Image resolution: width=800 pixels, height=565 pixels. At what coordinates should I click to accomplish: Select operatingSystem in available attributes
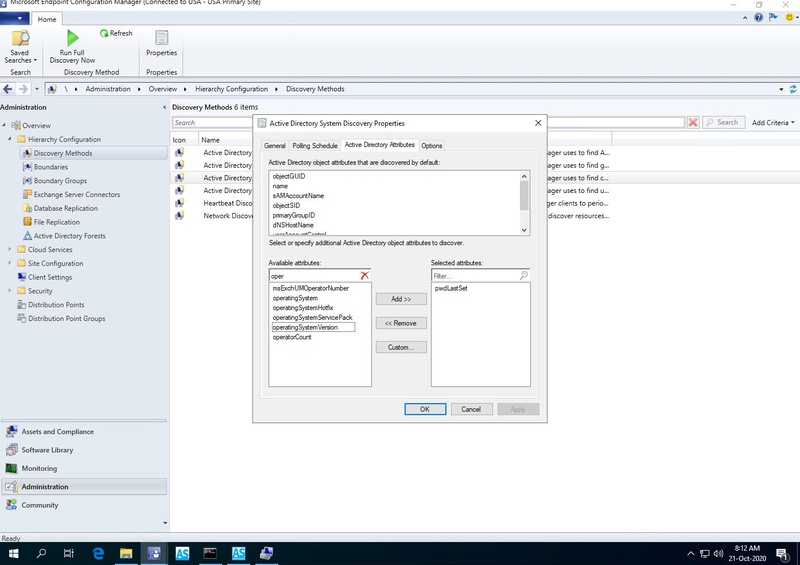pos(295,298)
